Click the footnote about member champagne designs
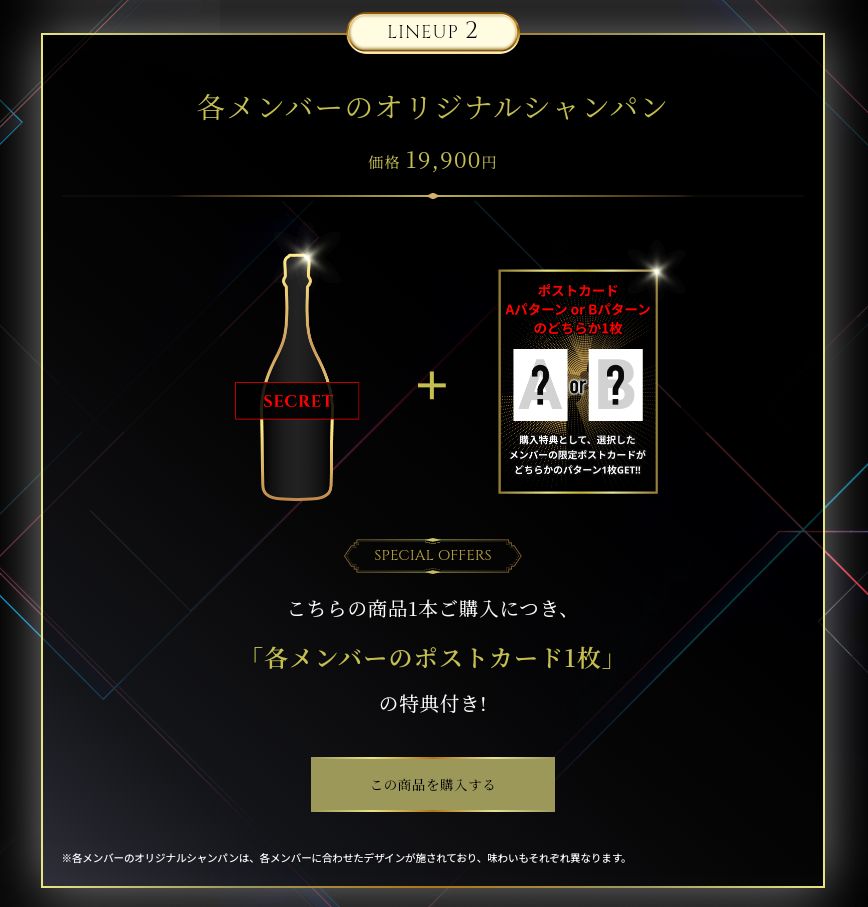The image size is (868, 907). (x=345, y=858)
